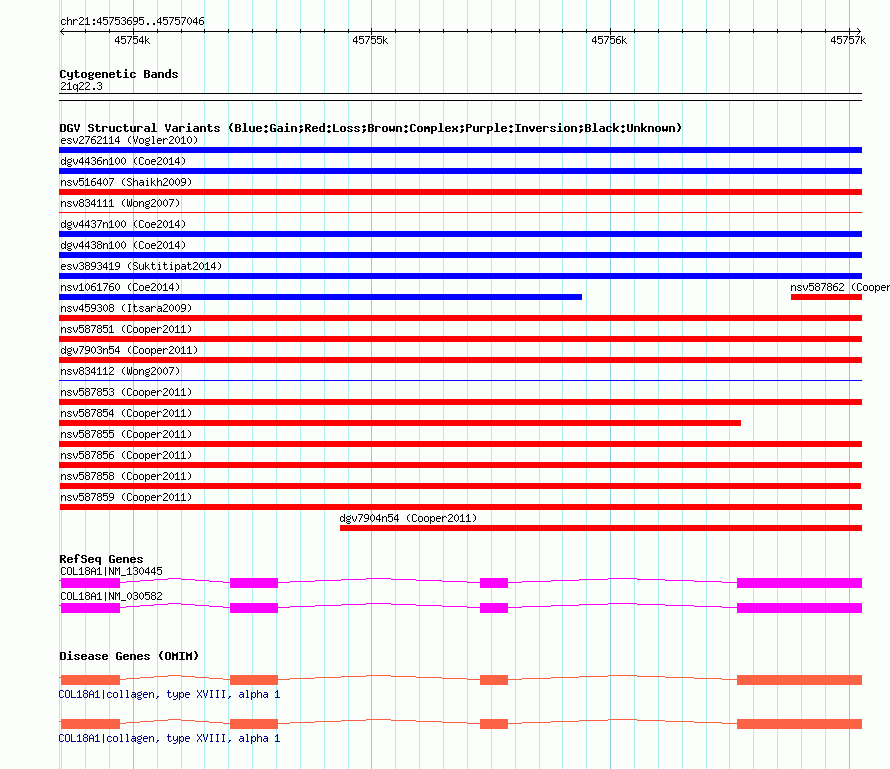Viewport: 890px width, 769px height.
Task: Click the 45754k ruler position
Action: pyautogui.click(x=132, y=40)
